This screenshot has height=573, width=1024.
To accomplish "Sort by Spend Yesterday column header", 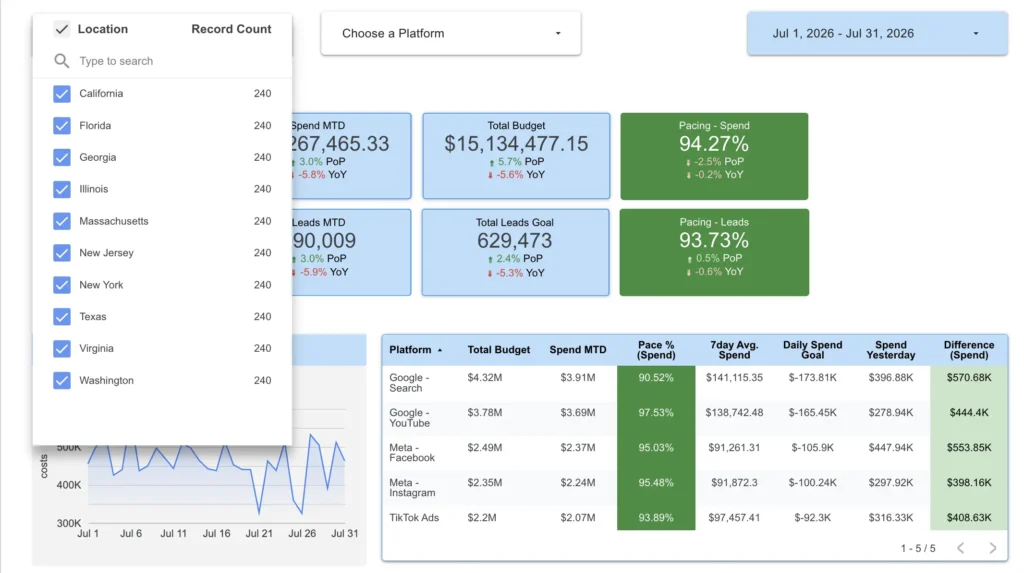I will pos(891,350).
